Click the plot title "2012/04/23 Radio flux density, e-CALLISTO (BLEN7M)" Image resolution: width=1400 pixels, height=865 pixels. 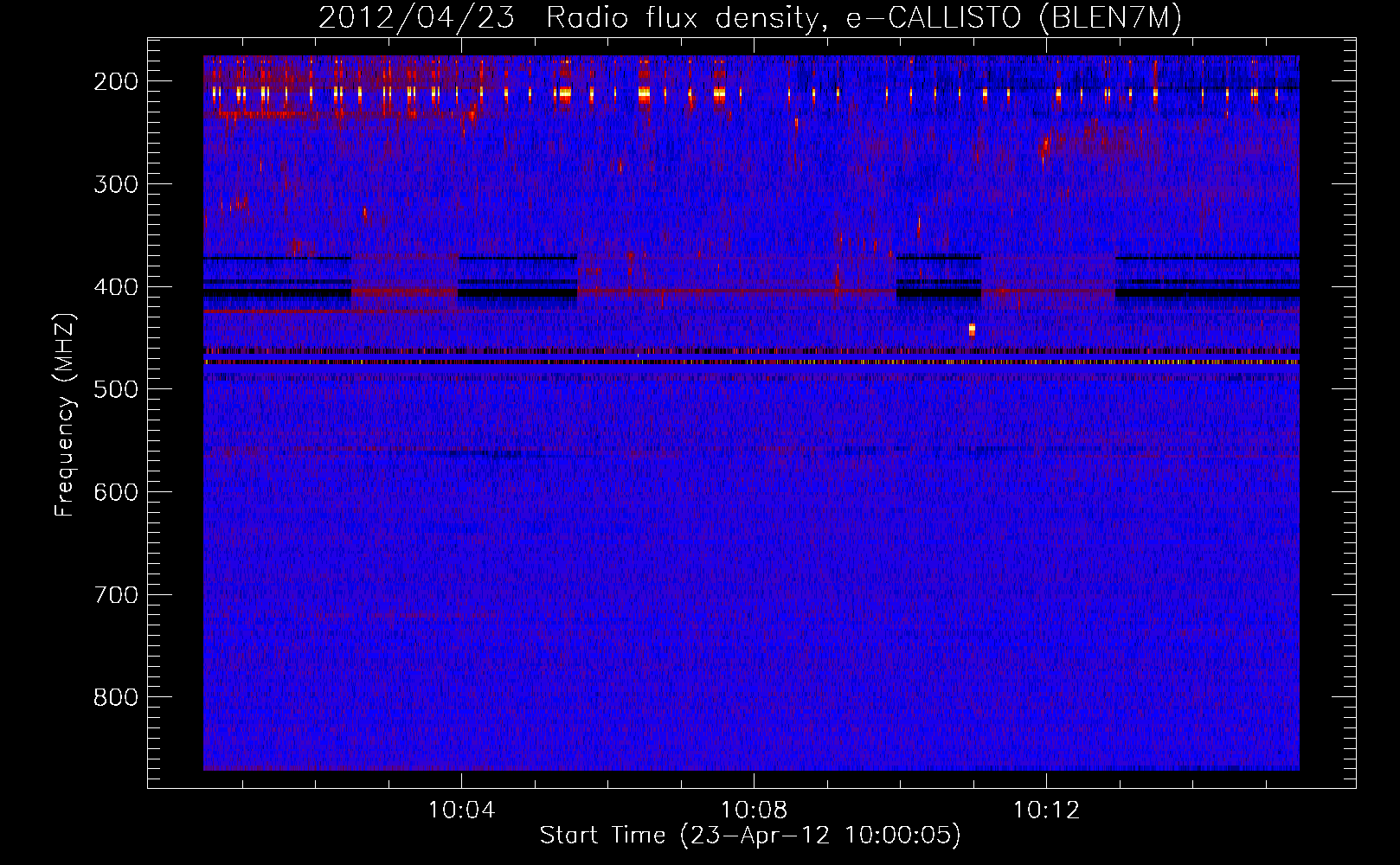tap(749, 18)
